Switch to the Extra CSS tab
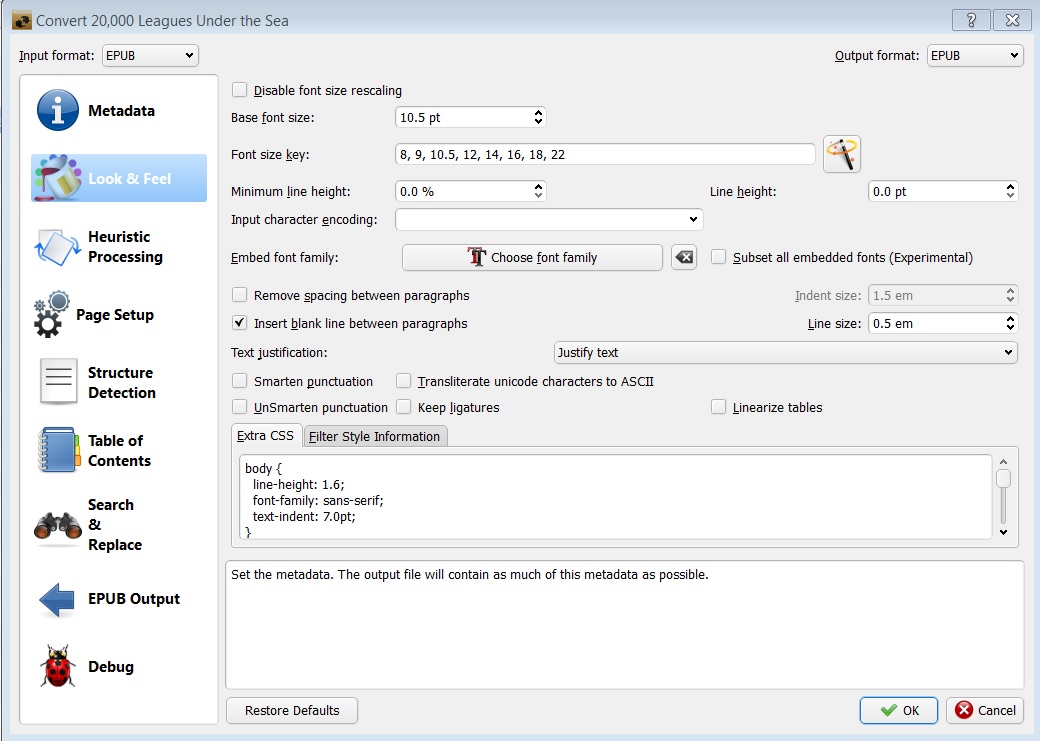1040x741 pixels. pyautogui.click(x=265, y=436)
